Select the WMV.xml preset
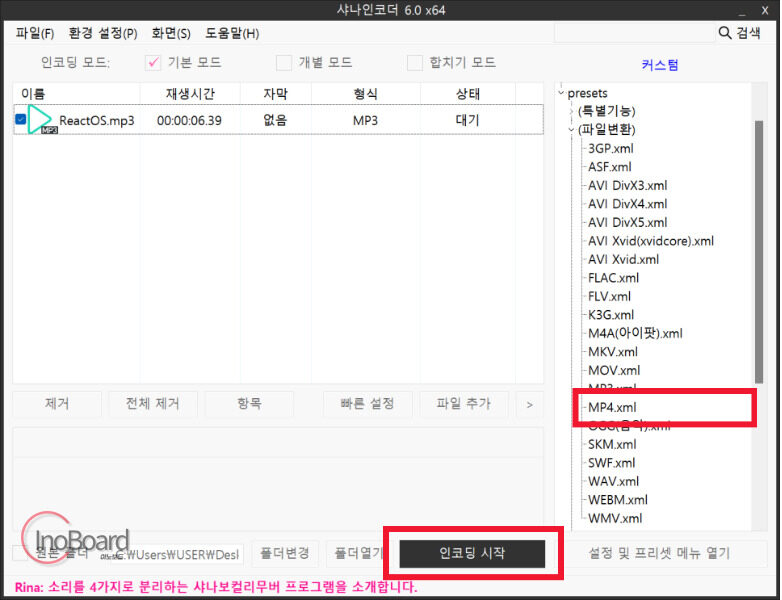The width and height of the screenshot is (782, 600). click(x=615, y=518)
